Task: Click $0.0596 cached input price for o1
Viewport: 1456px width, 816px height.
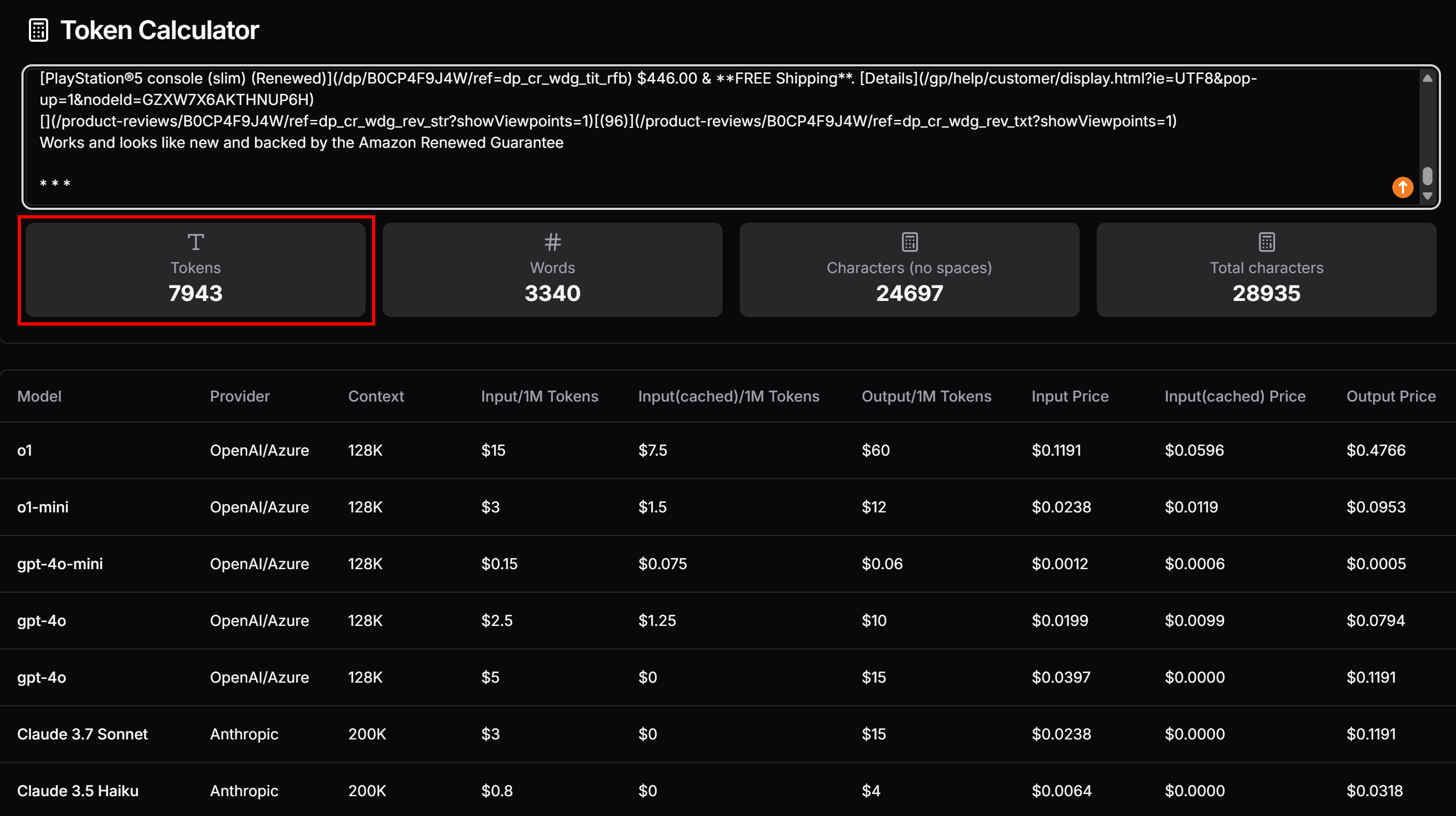Action: (x=1194, y=451)
